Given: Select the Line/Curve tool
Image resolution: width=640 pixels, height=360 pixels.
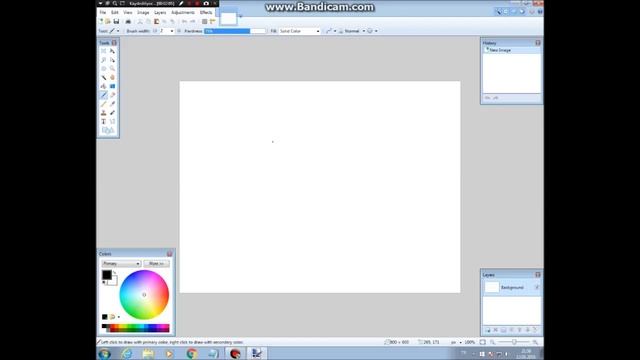Looking at the screenshot, I should (113, 122).
